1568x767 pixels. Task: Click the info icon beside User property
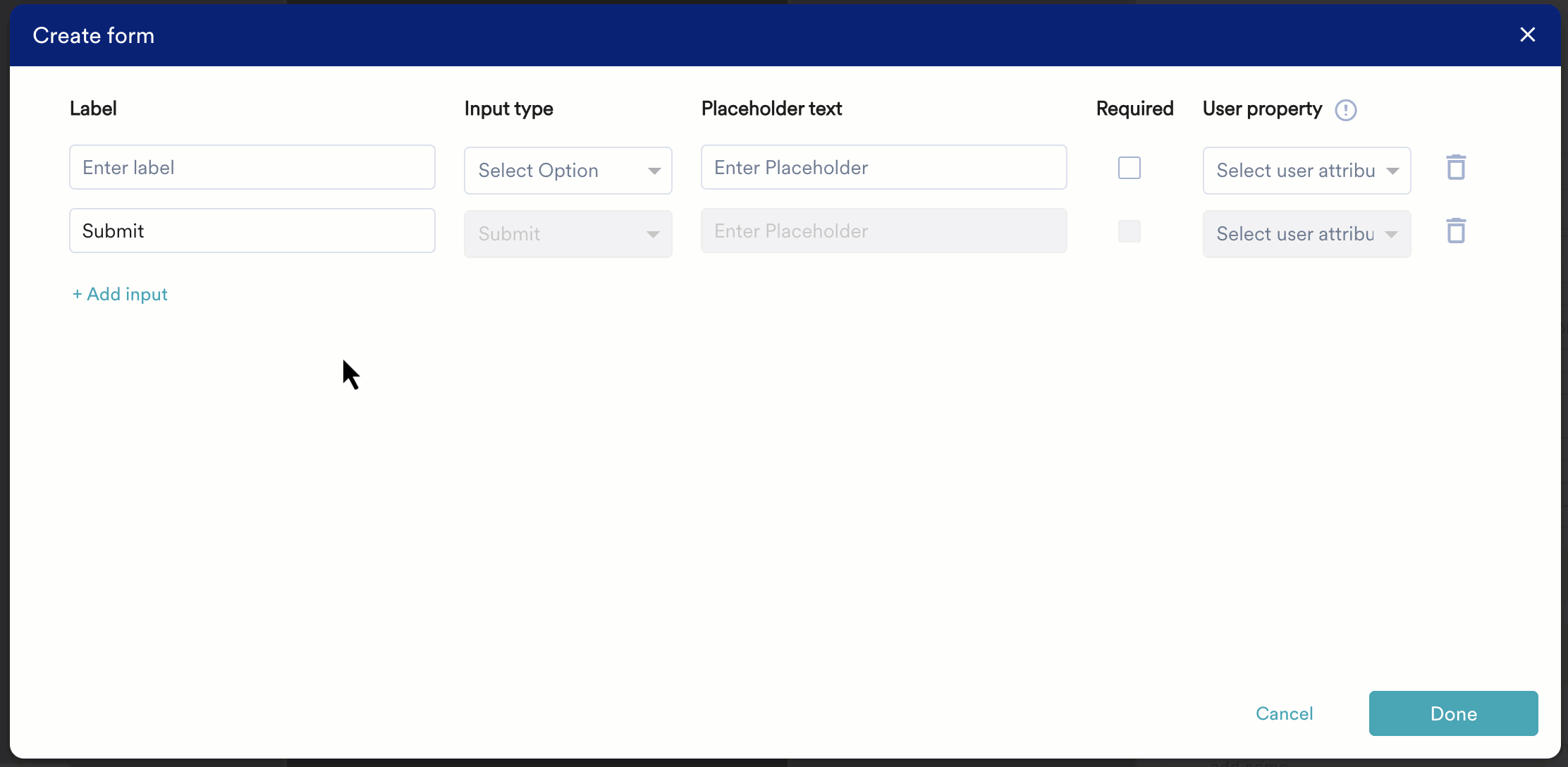(1346, 110)
